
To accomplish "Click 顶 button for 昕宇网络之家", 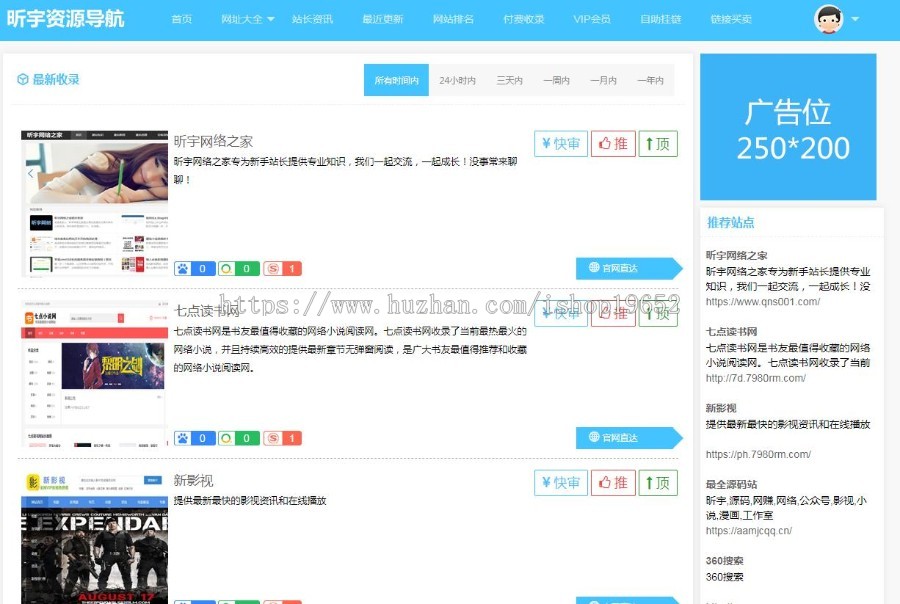I will pyautogui.click(x=658, y=144).
